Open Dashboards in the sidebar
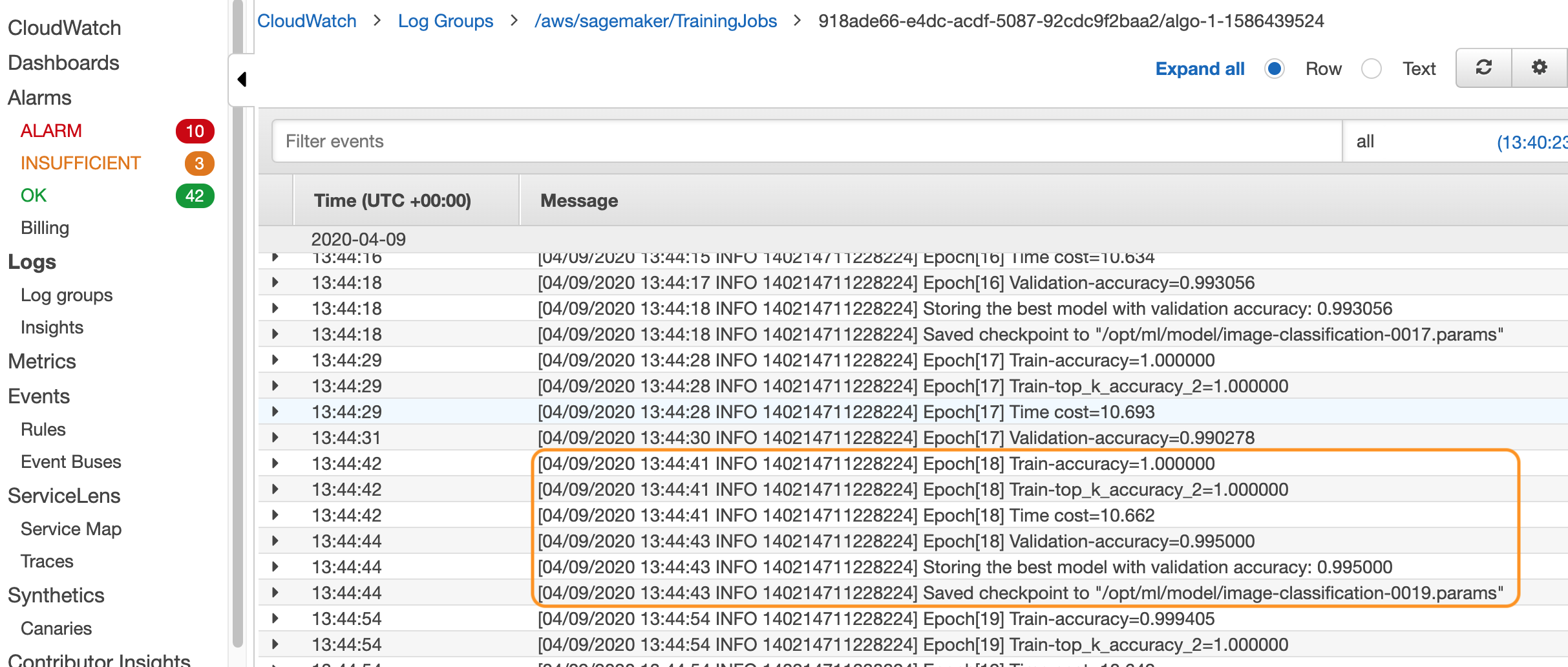Image resolution: width=1568 pixels, height=667 pixels. [x=63, y=63]
